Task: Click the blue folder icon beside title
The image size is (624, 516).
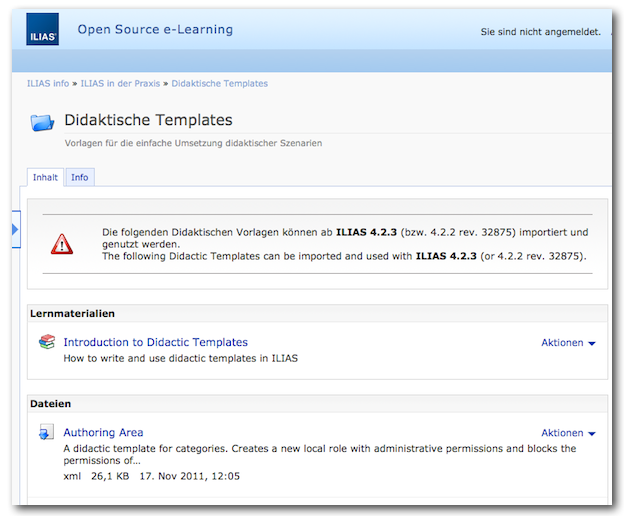Action: point(43,122)
